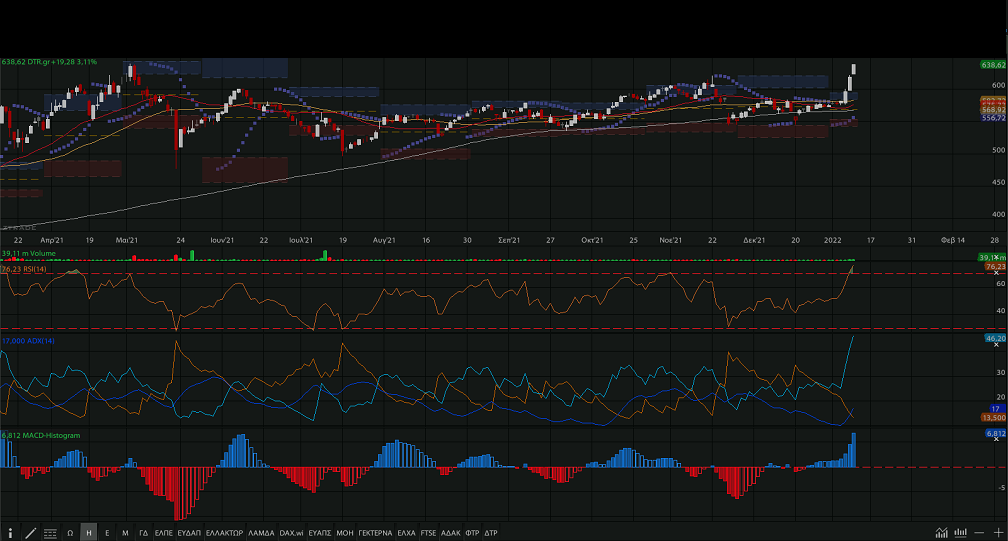This screenshot has height=541, width=1008.
Task: Load the DAX.wi symbol
Action: click(291, 533)
